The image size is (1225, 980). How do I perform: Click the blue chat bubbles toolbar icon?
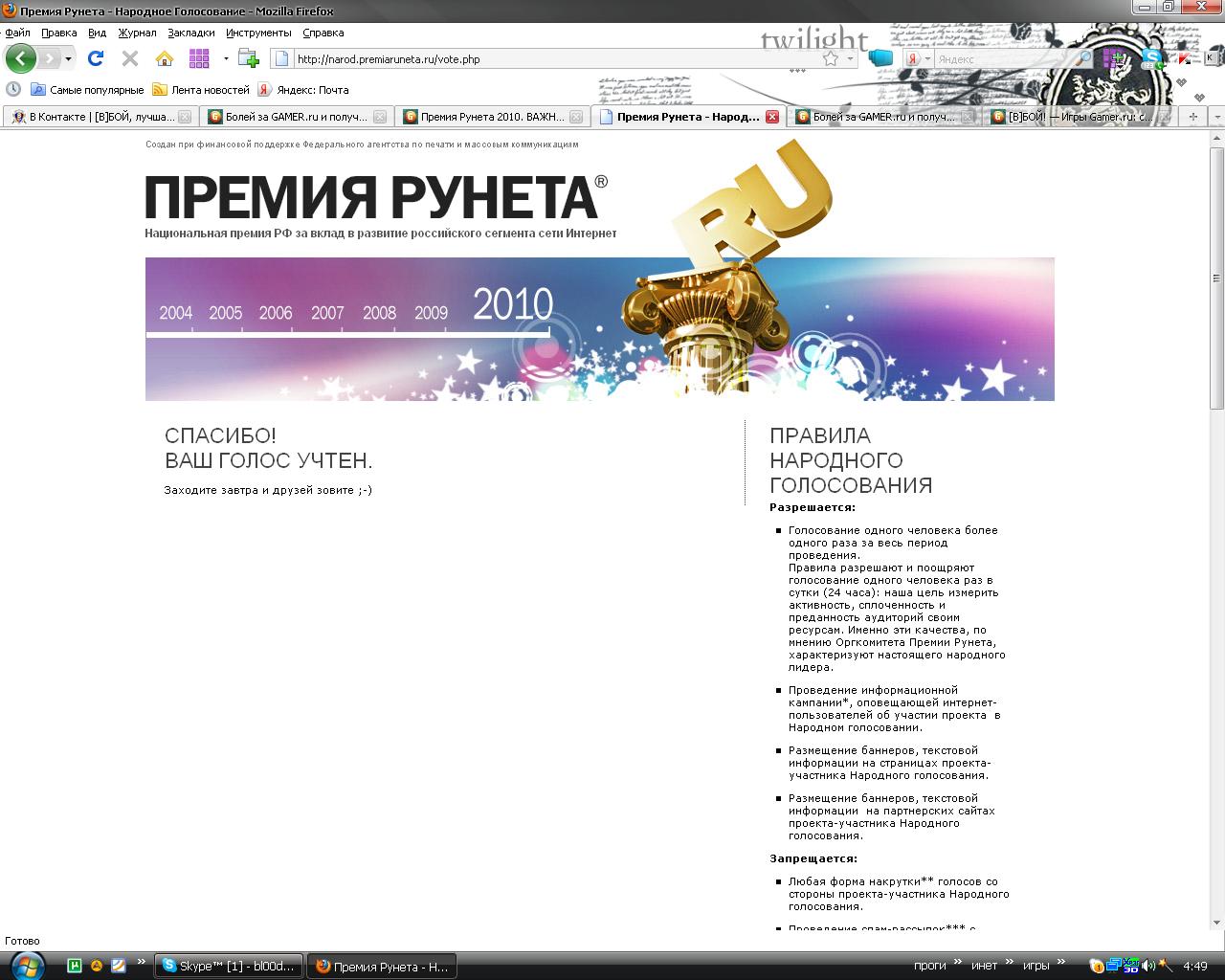point(880,58)
